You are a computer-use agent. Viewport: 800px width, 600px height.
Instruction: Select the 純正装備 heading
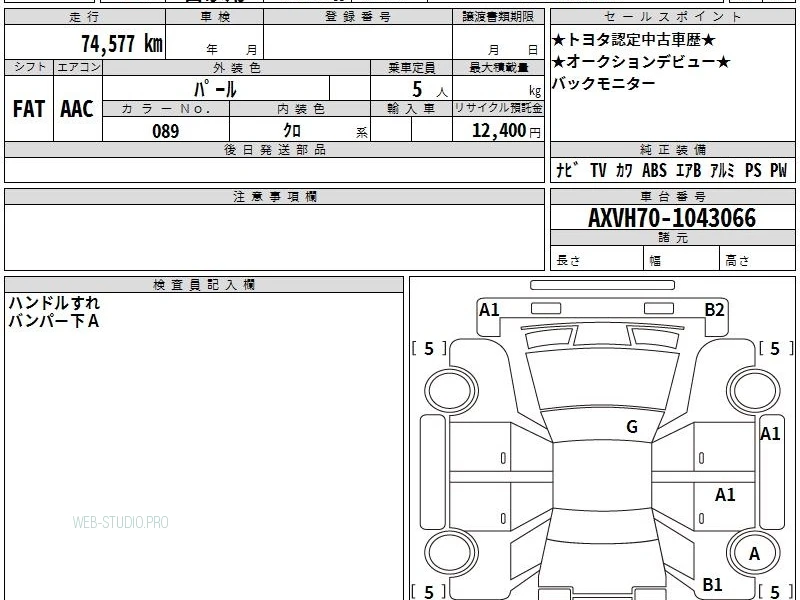672,149
